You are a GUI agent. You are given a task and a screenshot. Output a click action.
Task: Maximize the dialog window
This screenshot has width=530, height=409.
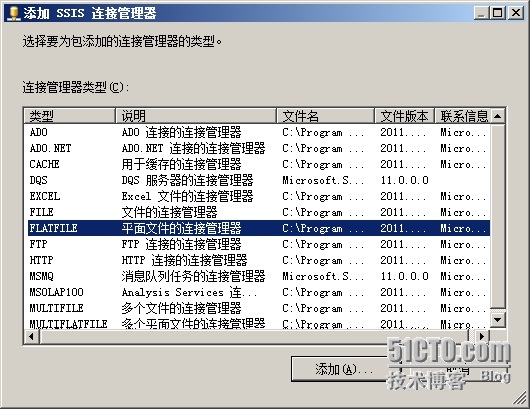click(498, 13)
